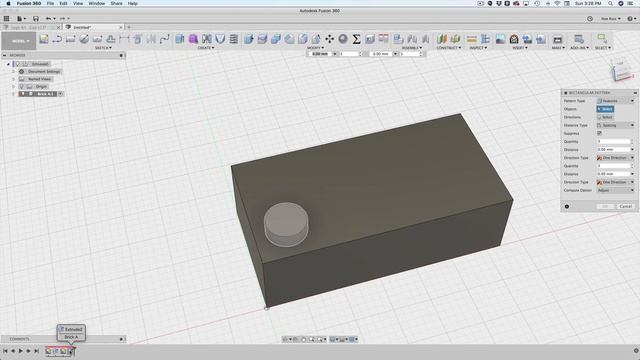
Task: Open macOS Spotlight search icon
Action: click(x=610, y=3)
